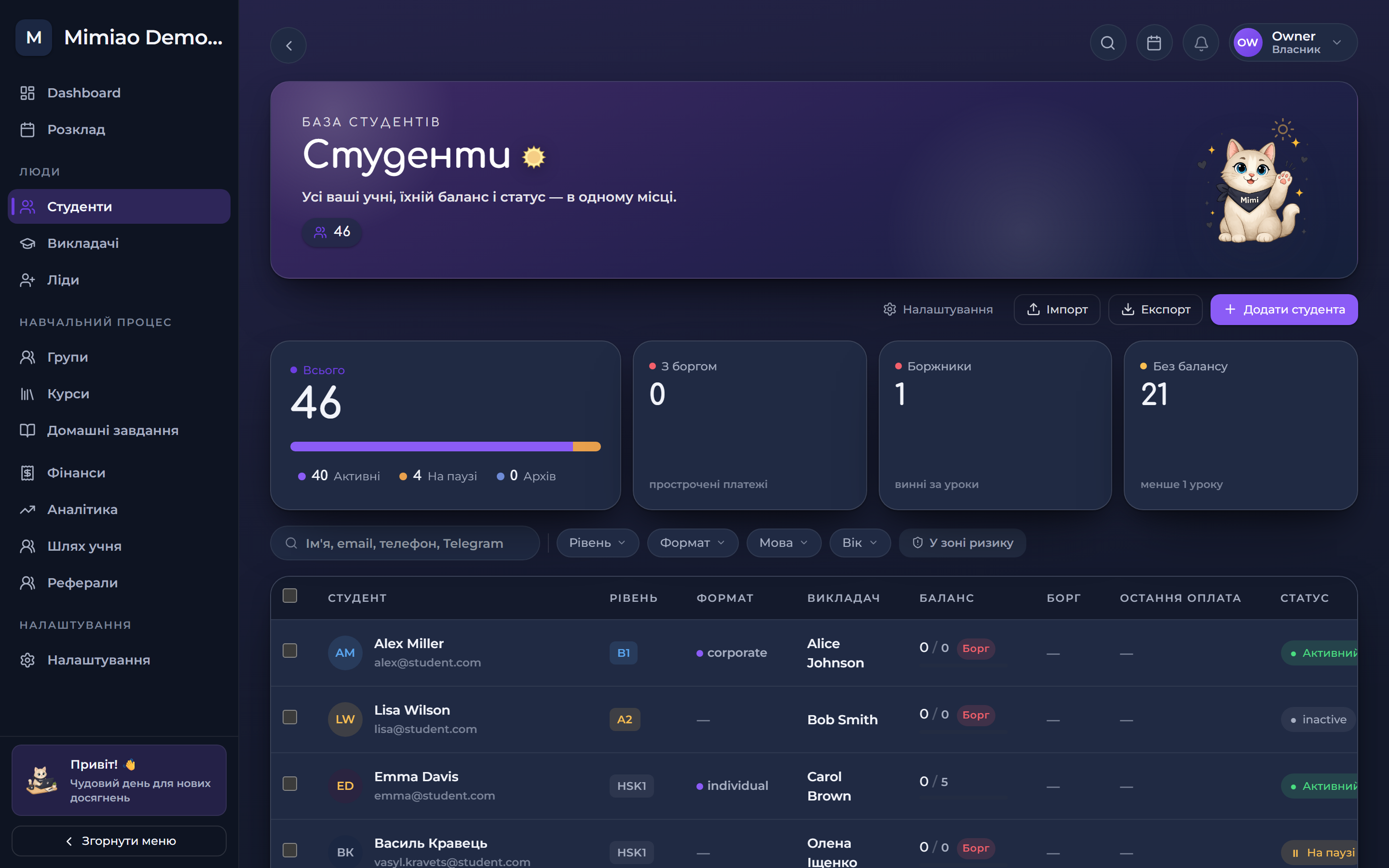Open the calendar icon in header
This screenshot has height=868, width=1389.
click(1154, 43)
